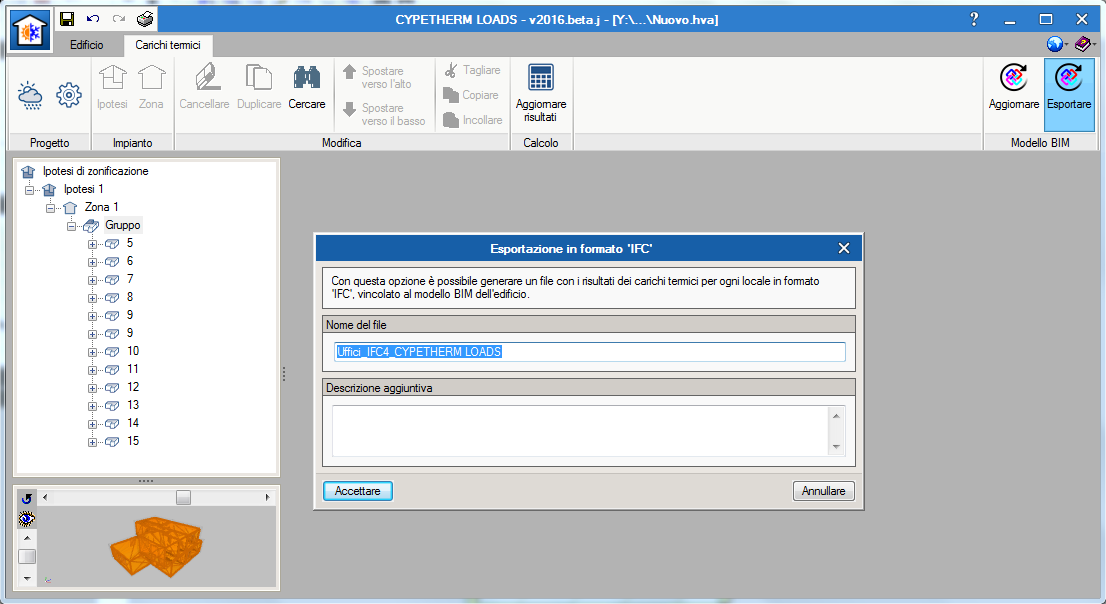
Task: Collapse the Zona 1 tree node
Action: click(50, 208)
